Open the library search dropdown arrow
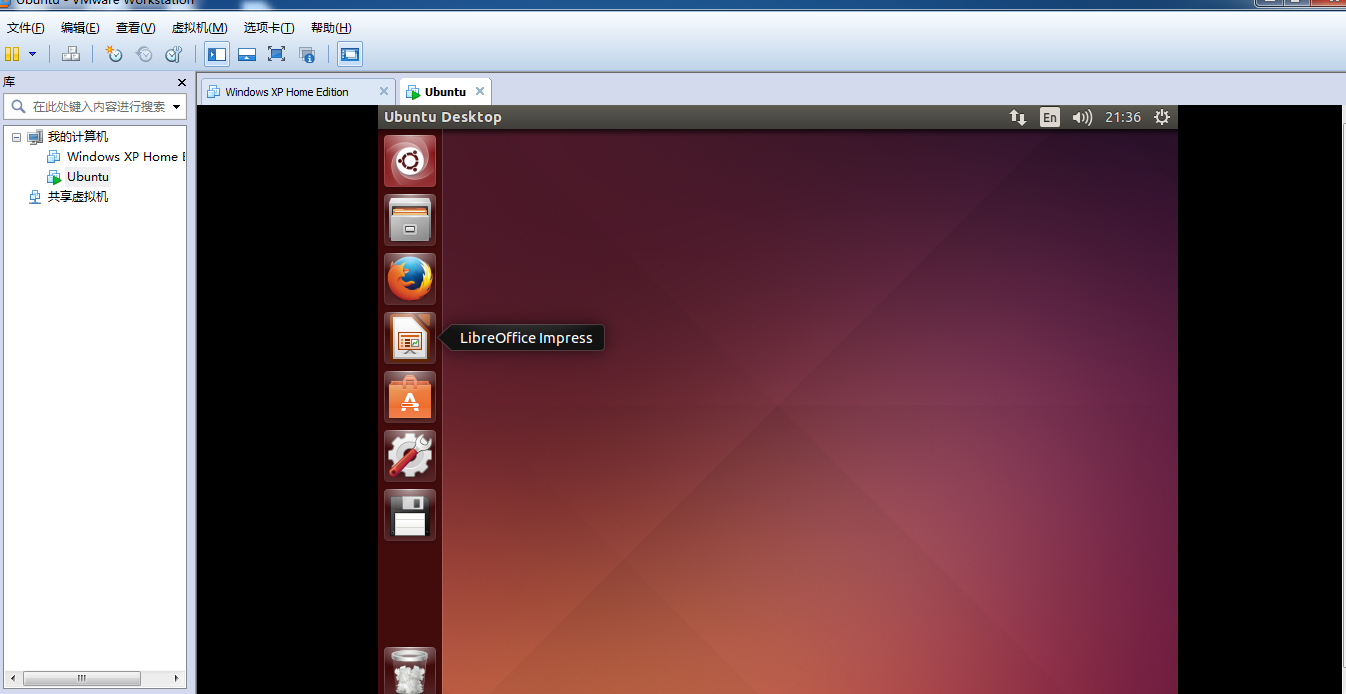 pyautogui.click(x=177, y=106)
